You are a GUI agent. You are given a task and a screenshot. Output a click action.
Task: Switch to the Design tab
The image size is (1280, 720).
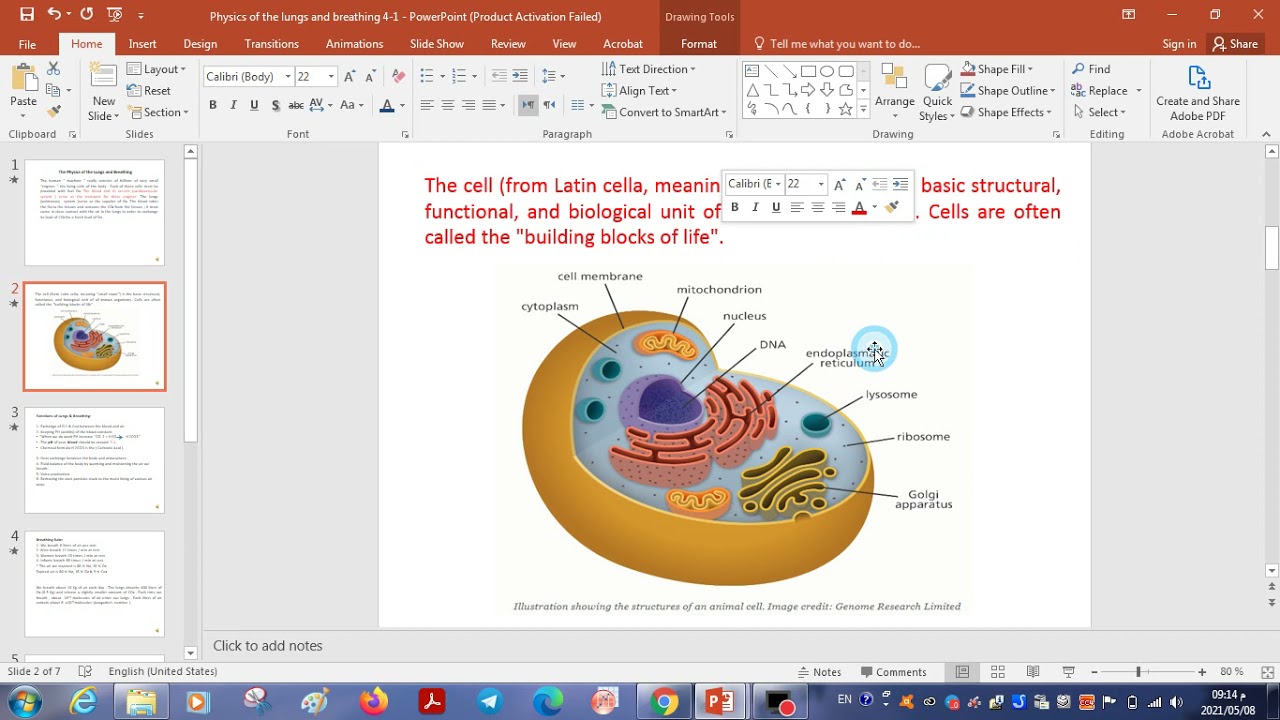click(200, 44)
